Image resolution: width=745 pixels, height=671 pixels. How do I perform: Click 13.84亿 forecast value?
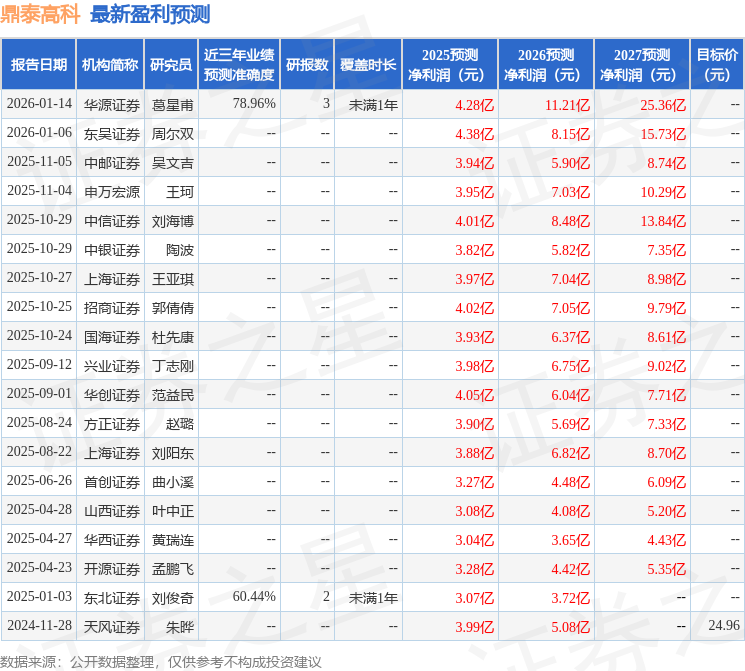[663, 221]
